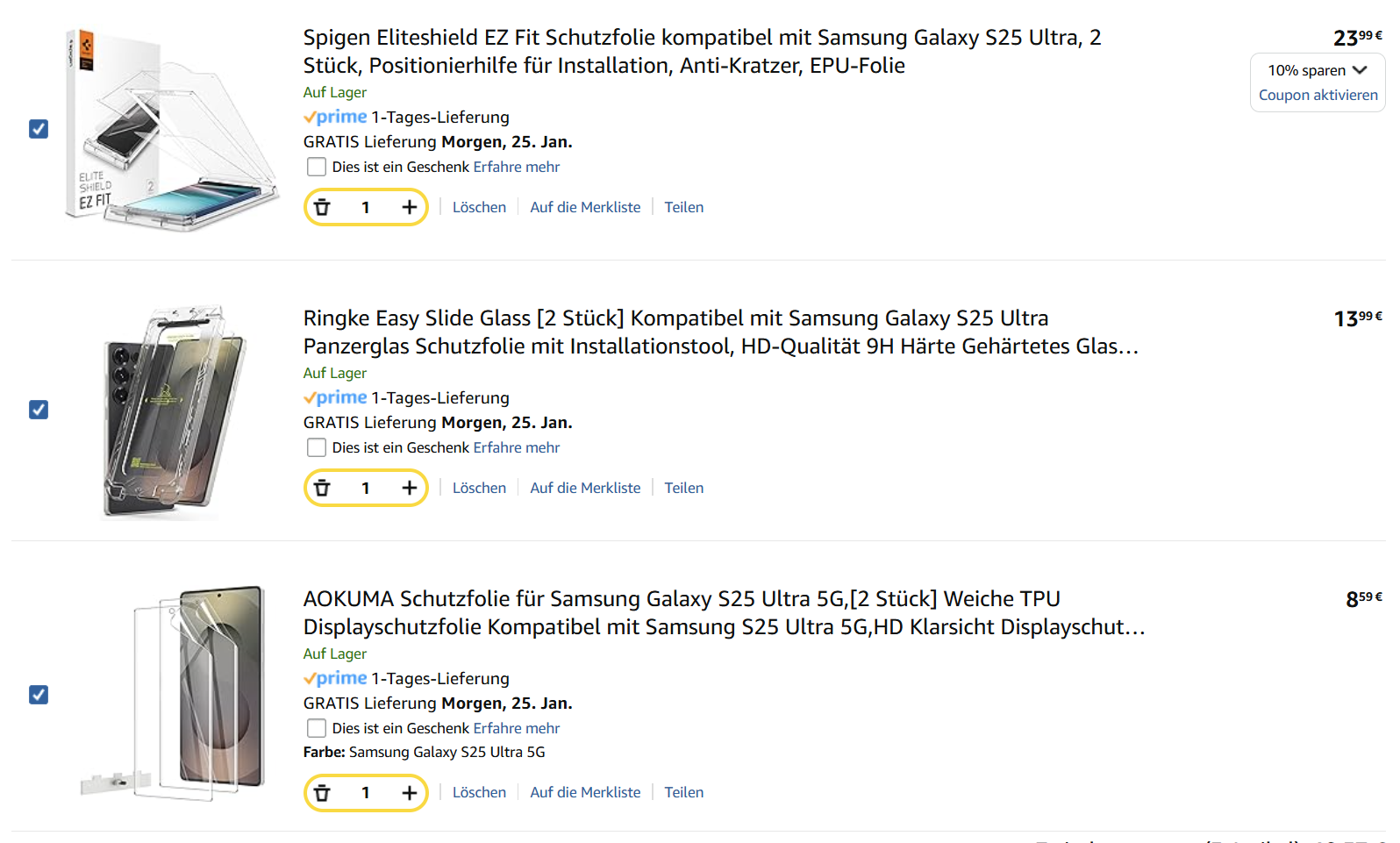
Task: Delete Ringke item using Löschen link
Action: (479, 488)
